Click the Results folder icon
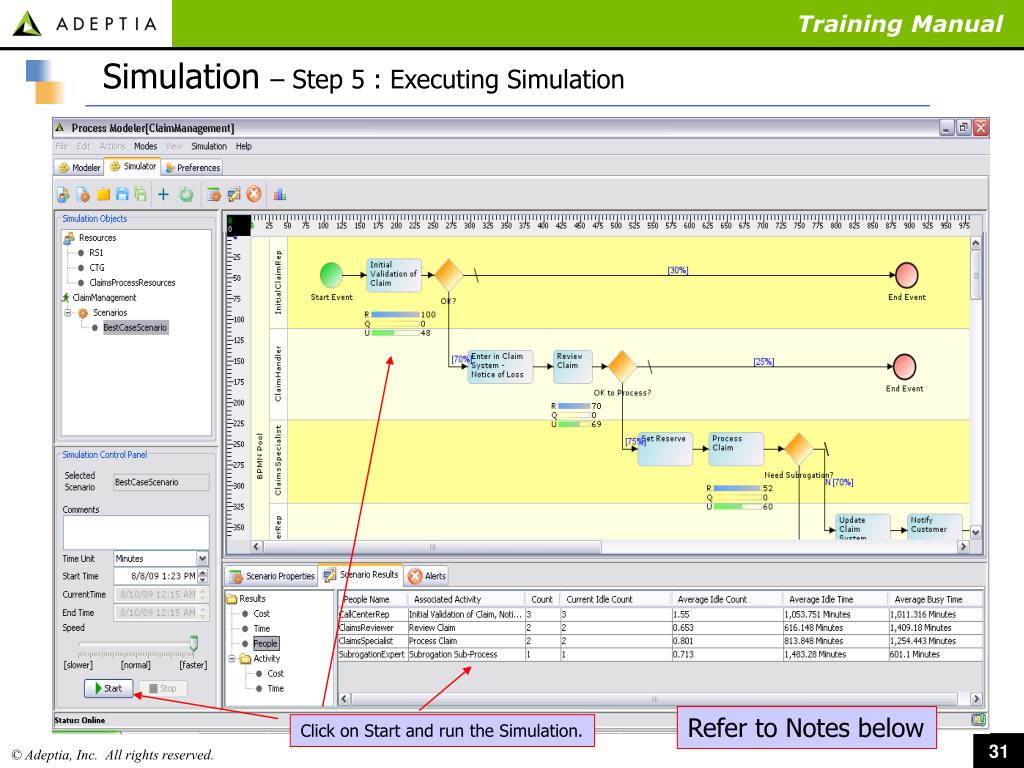 click(232, 599)
